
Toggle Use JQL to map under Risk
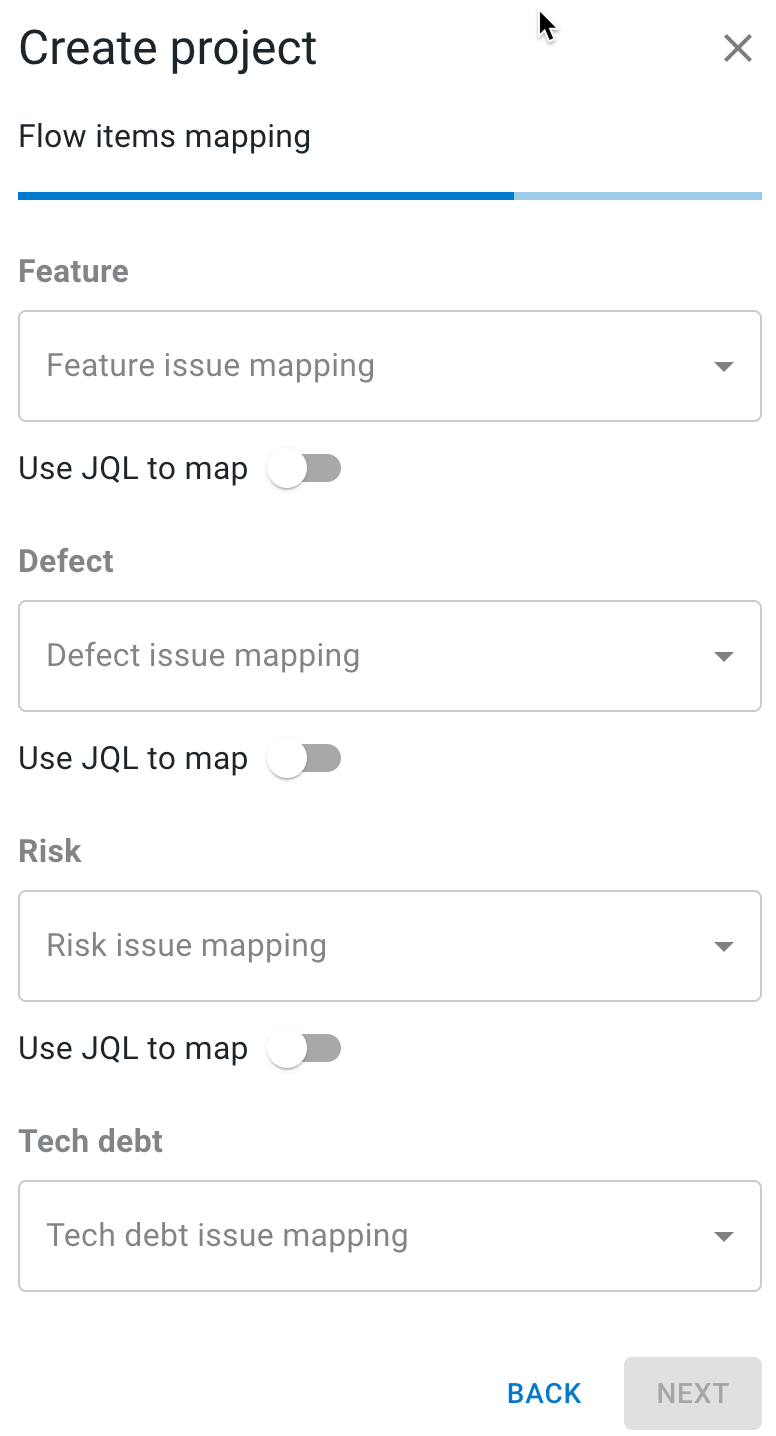click(x=305, y=1048)
